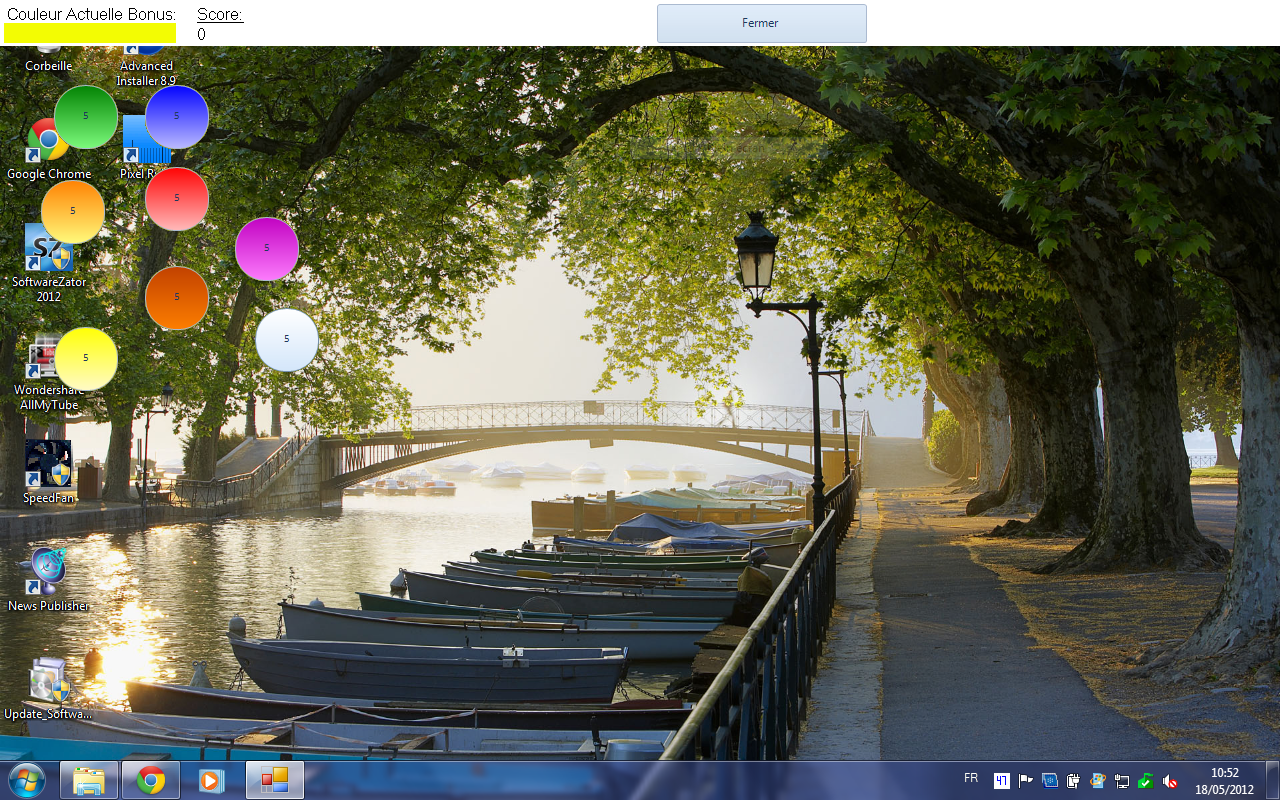This screenshot has width=1280, height=800.
Task: Click the Couleur Actuelle Bonus label
Action: tap(91, 14)
